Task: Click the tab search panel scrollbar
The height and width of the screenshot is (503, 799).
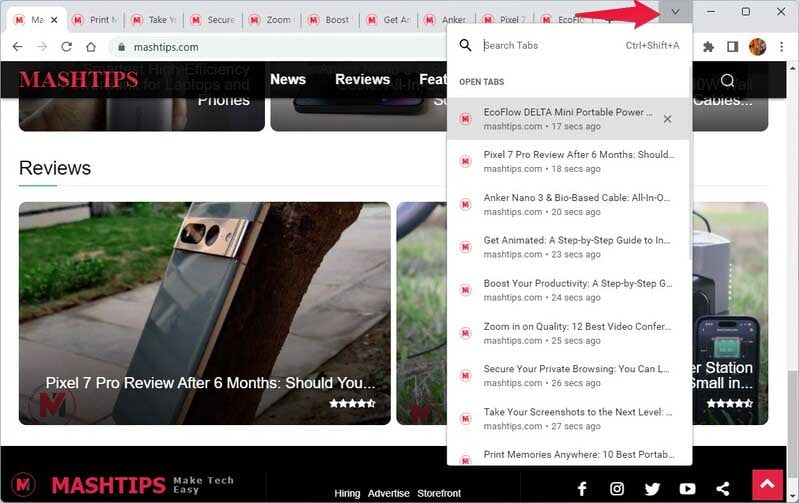Action: tap(690, 166)
